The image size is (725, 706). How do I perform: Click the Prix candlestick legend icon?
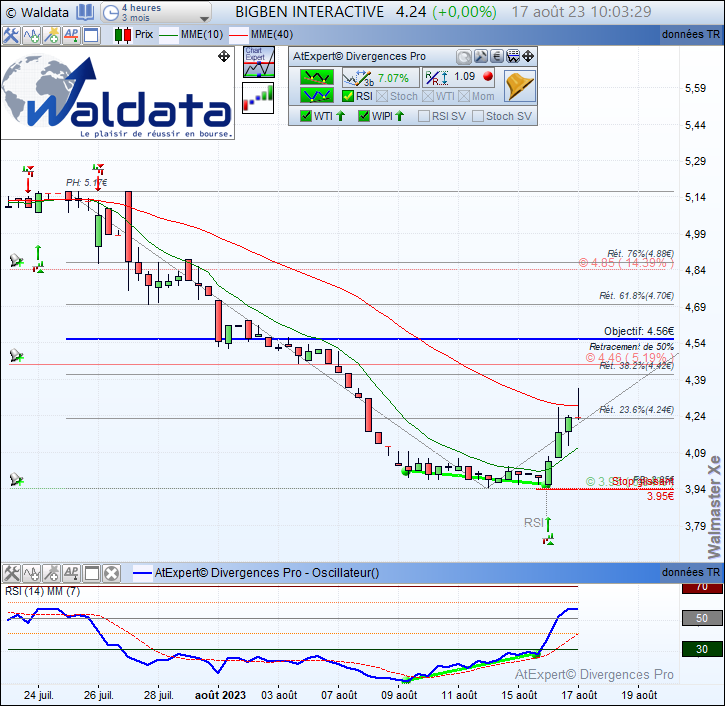(123, 35)
